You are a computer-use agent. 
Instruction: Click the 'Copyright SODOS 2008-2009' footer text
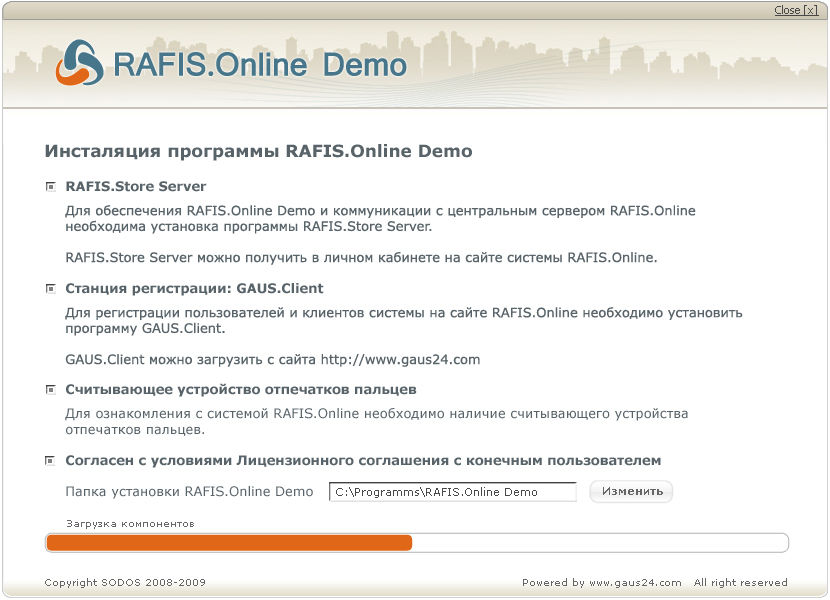click(x=125, y=583)
